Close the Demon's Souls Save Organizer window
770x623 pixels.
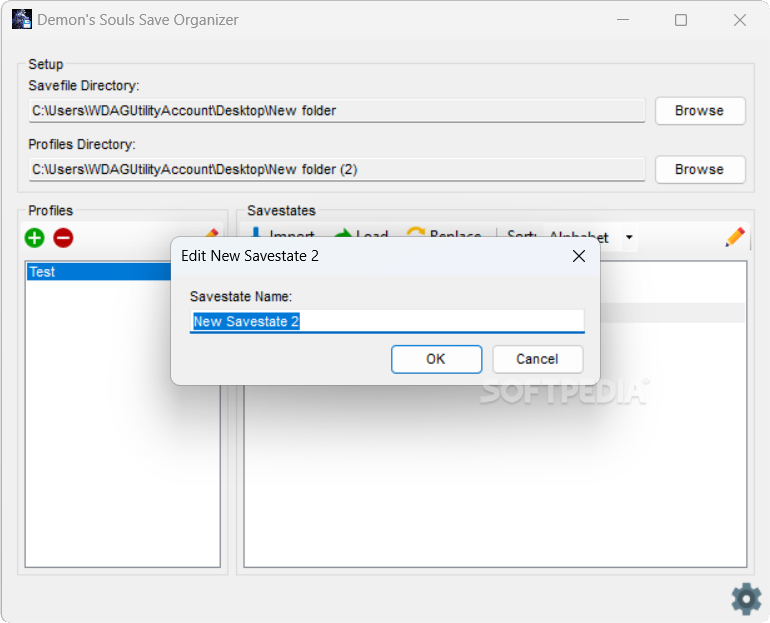point(740,20)
